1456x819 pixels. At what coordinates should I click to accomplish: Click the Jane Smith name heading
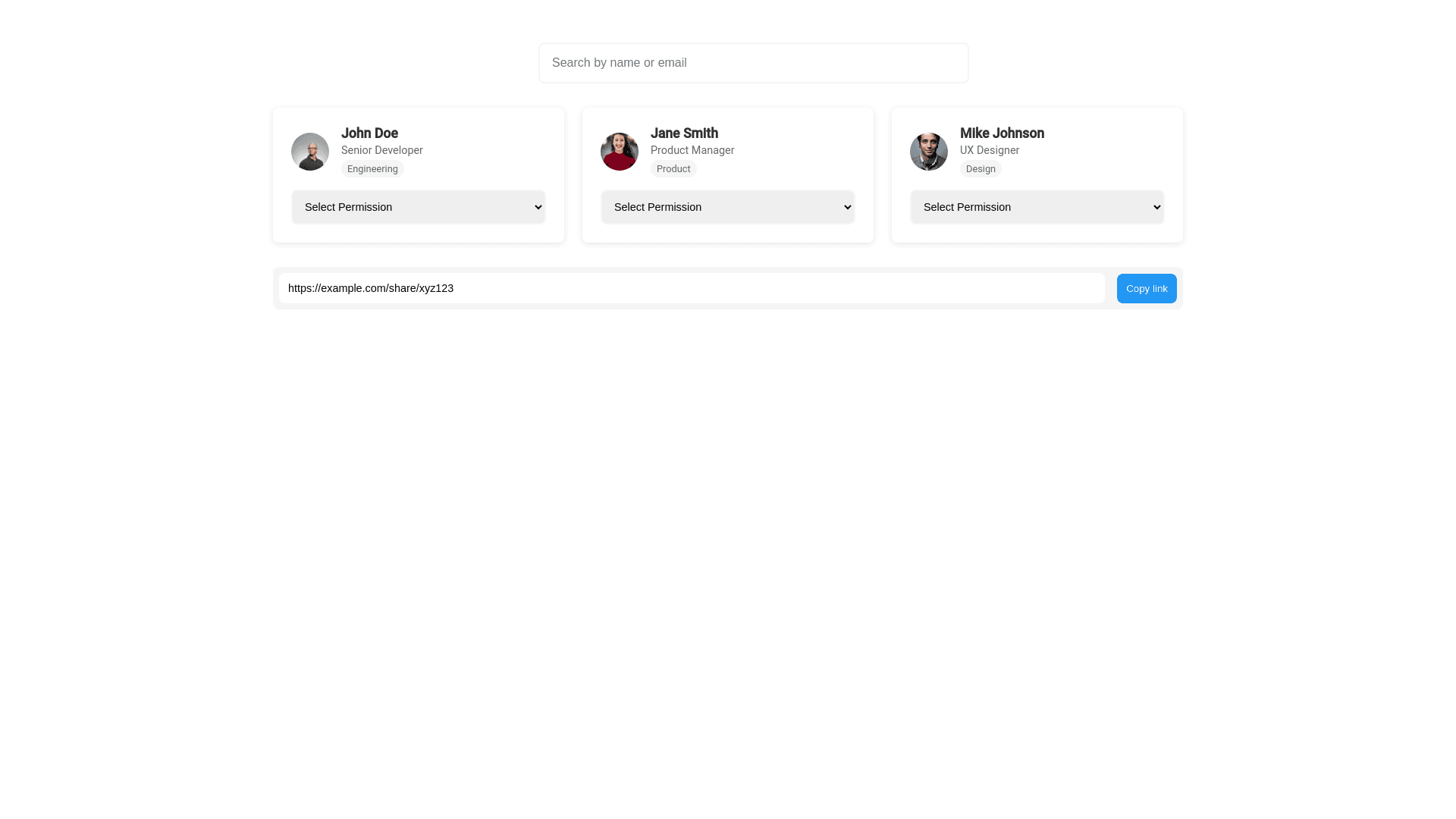click(683, 133)
